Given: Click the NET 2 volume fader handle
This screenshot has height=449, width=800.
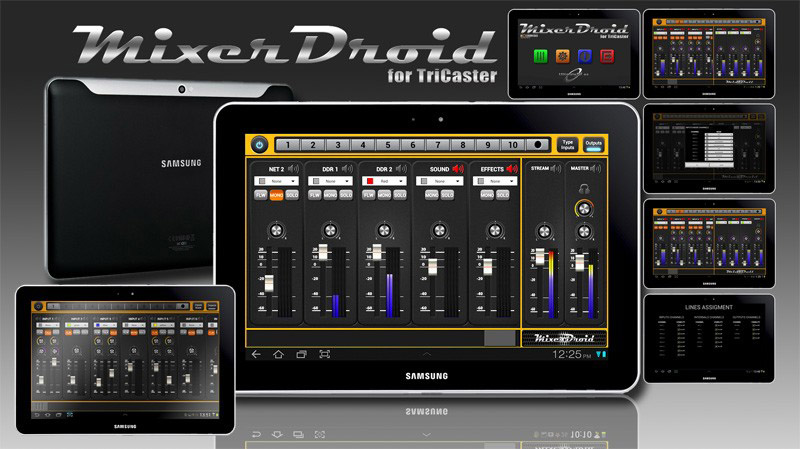Looking at the screenshot, I should [x=269, y=283].
